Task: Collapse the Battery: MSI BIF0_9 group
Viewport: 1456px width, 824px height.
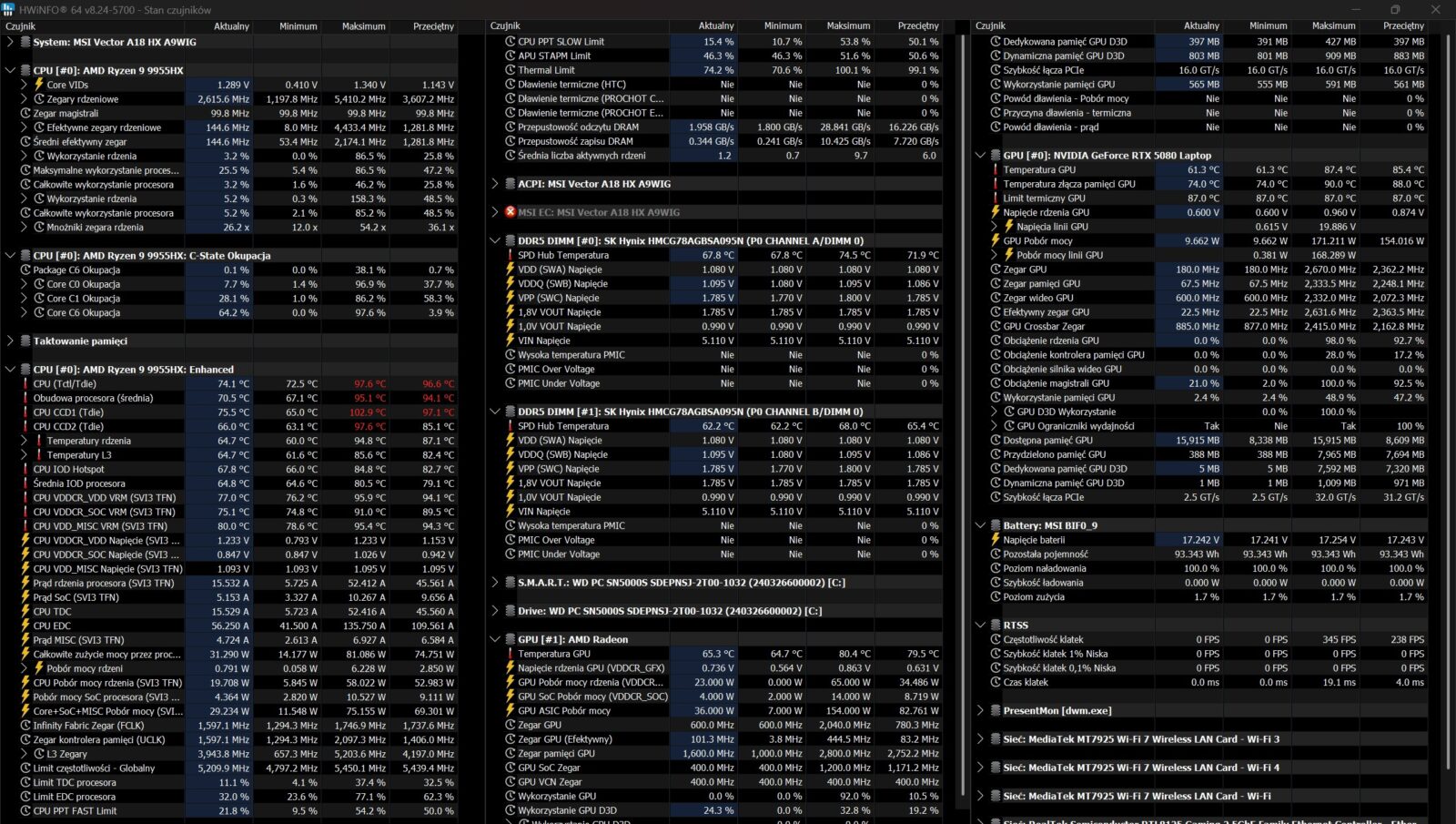Action: point(980,525)
